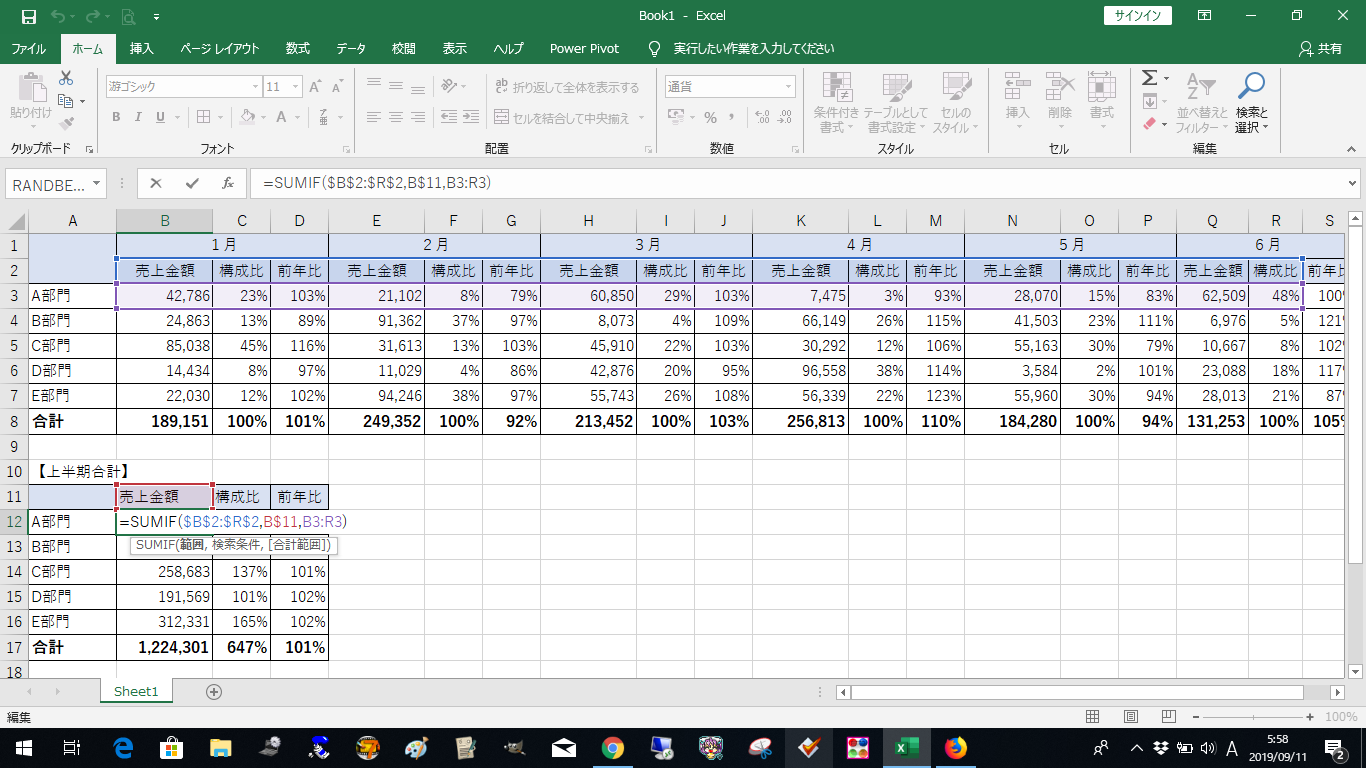
Task: Open the number format dropdown (通貨)
Action: coord(788,87)
